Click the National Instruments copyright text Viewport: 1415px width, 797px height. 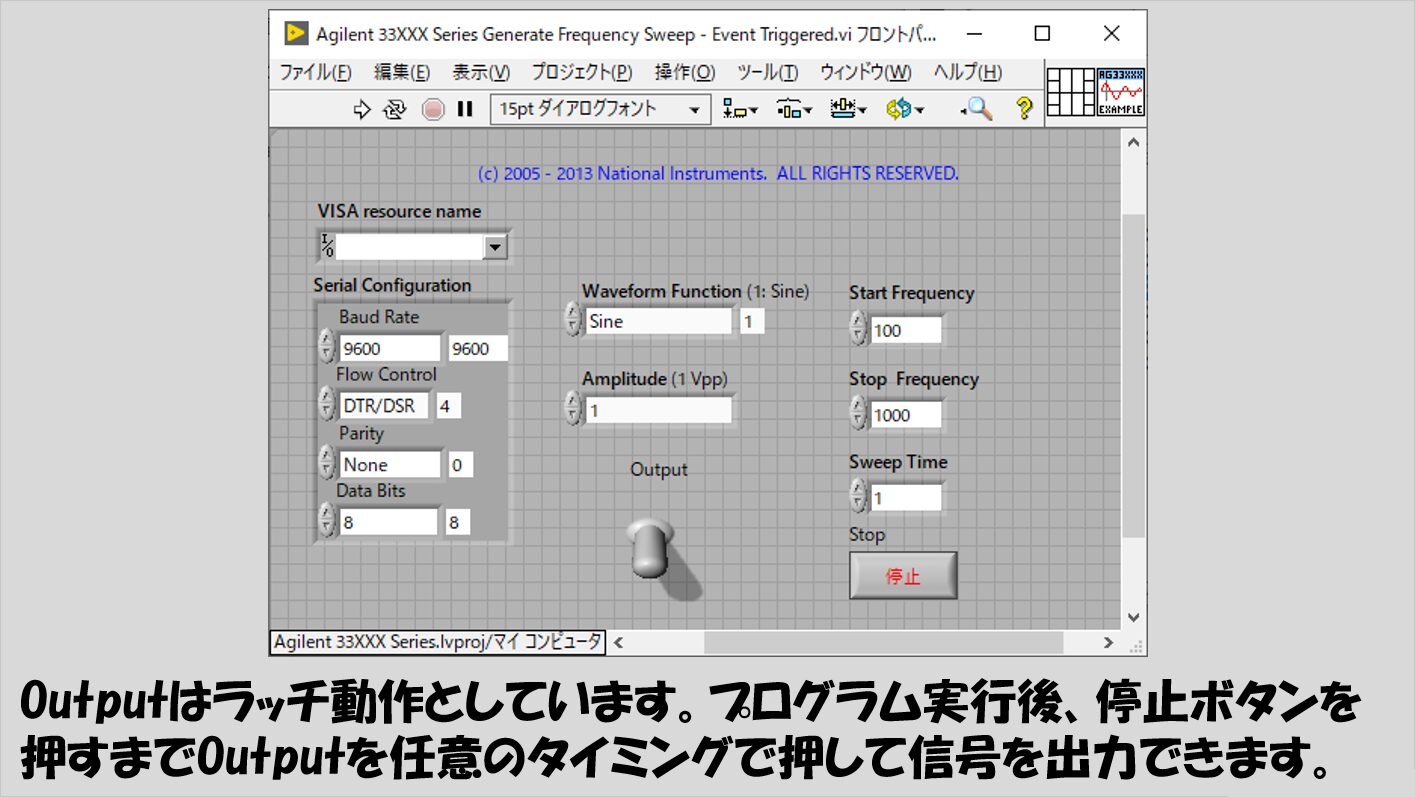(x=718, y=173)
